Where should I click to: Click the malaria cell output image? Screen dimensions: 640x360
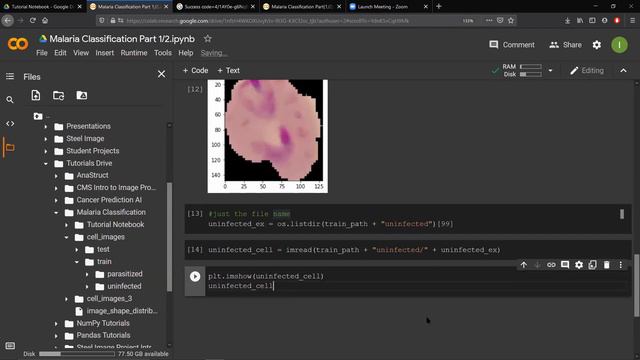tap(267, 136)
